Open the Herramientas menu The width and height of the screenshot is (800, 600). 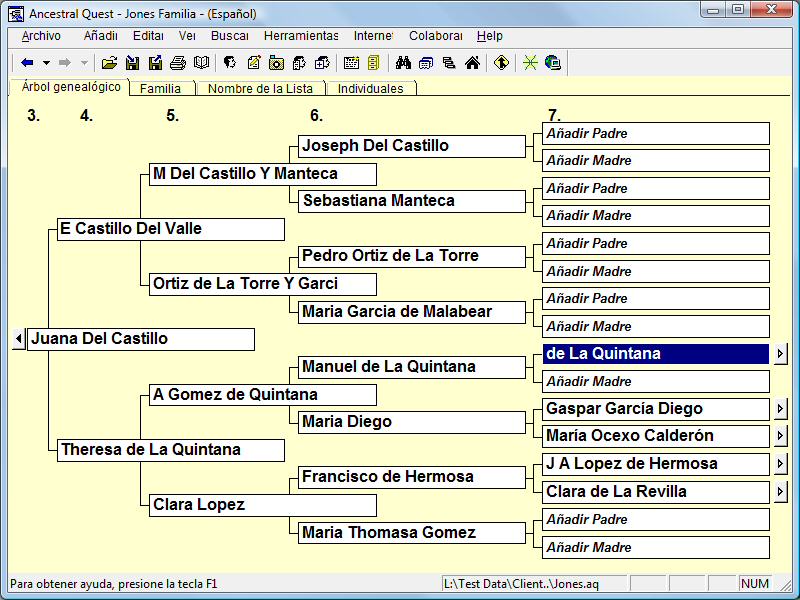[x=301, y=36]
